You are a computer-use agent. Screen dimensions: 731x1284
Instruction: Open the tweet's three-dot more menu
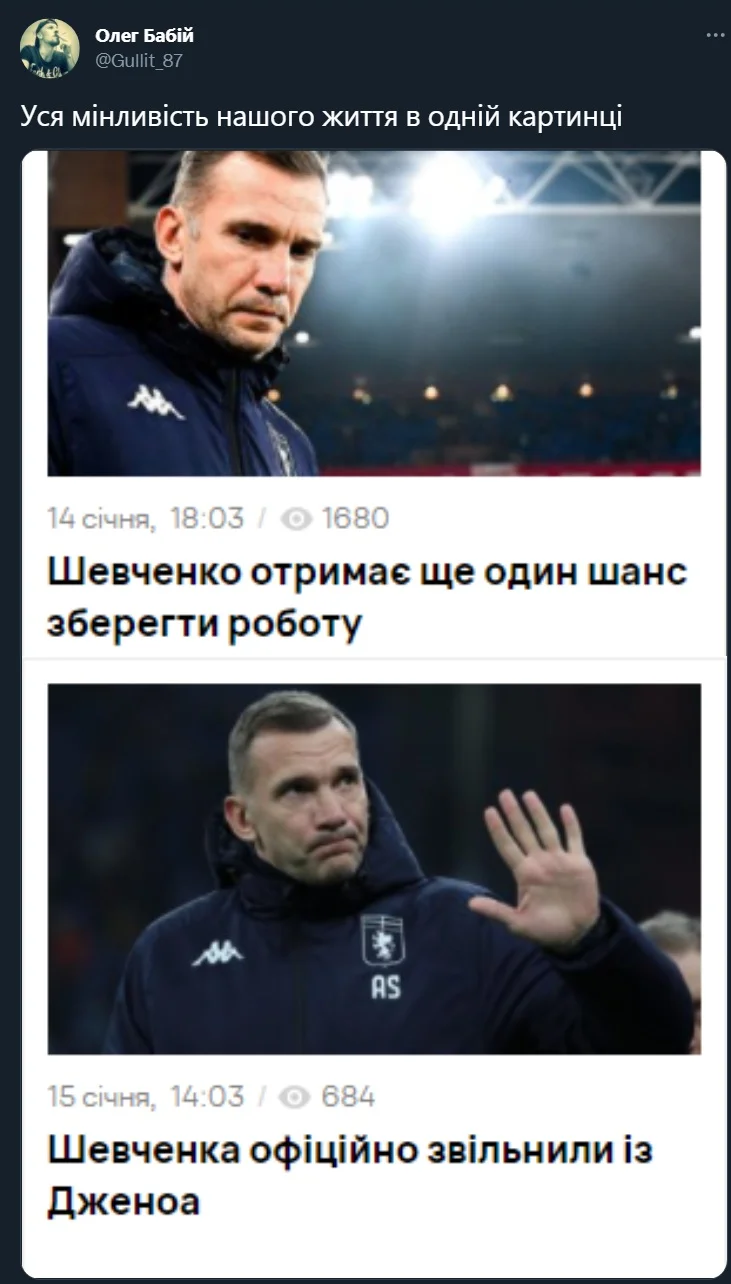pos(716,35)
